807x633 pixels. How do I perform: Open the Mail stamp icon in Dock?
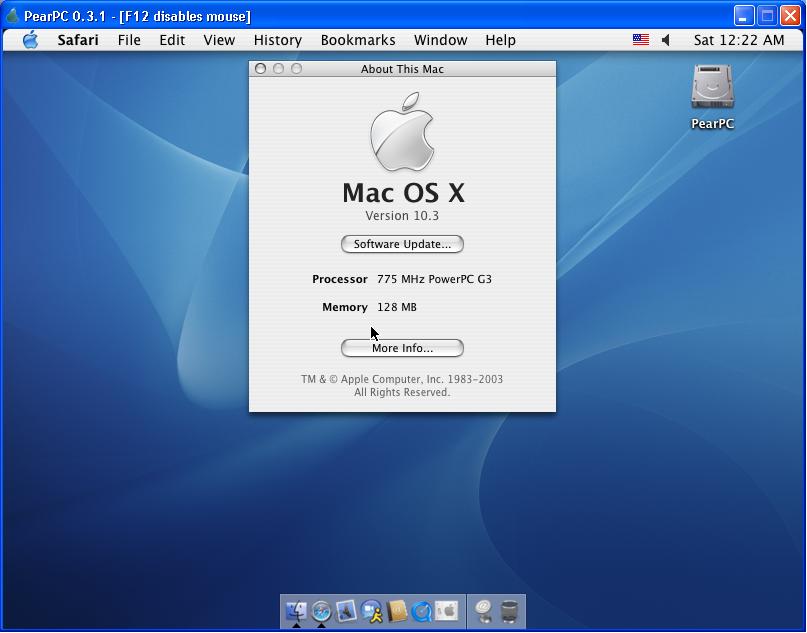(x=346, y=610)
